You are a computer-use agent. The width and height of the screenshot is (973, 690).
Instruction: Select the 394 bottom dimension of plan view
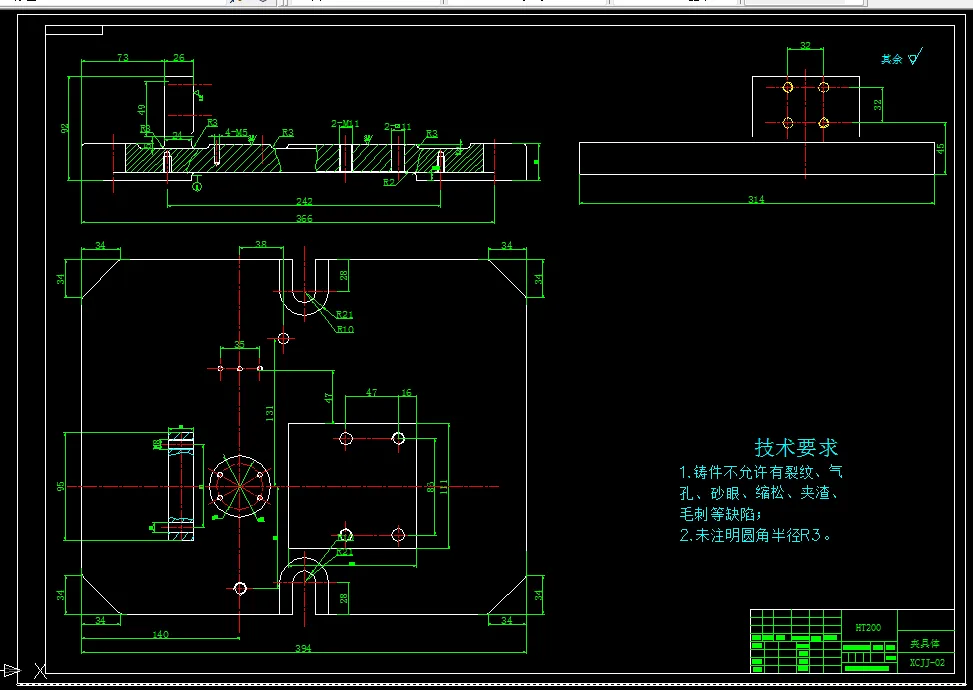tap(302, 647)
